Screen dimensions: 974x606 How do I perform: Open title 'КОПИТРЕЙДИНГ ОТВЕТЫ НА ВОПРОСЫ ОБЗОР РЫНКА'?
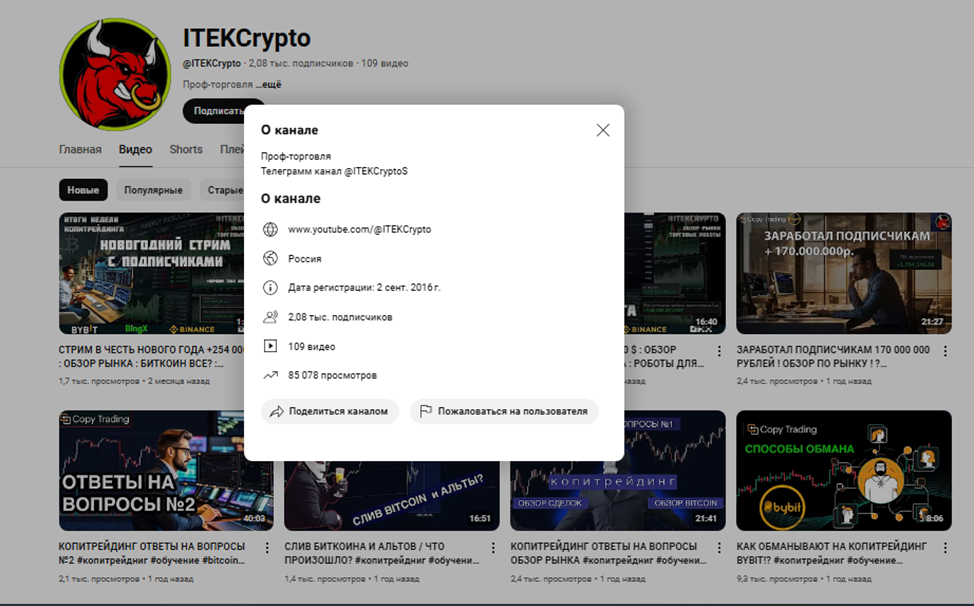(608, 553)
